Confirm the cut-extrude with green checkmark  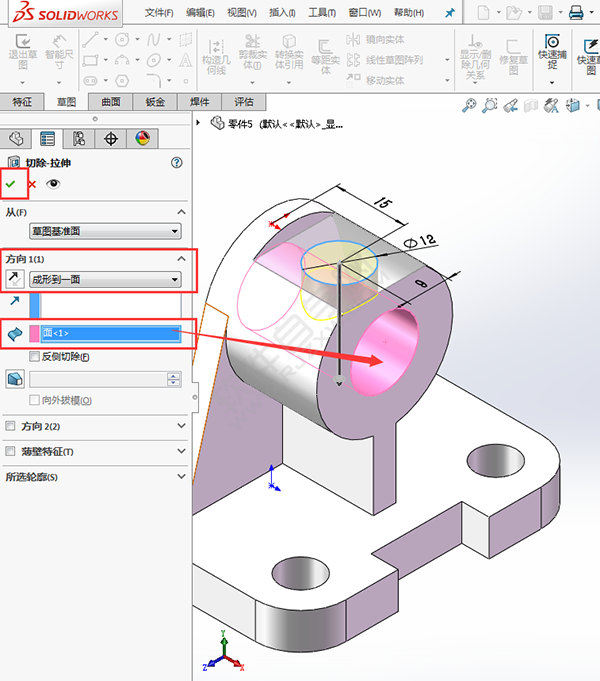coord(10,184)
